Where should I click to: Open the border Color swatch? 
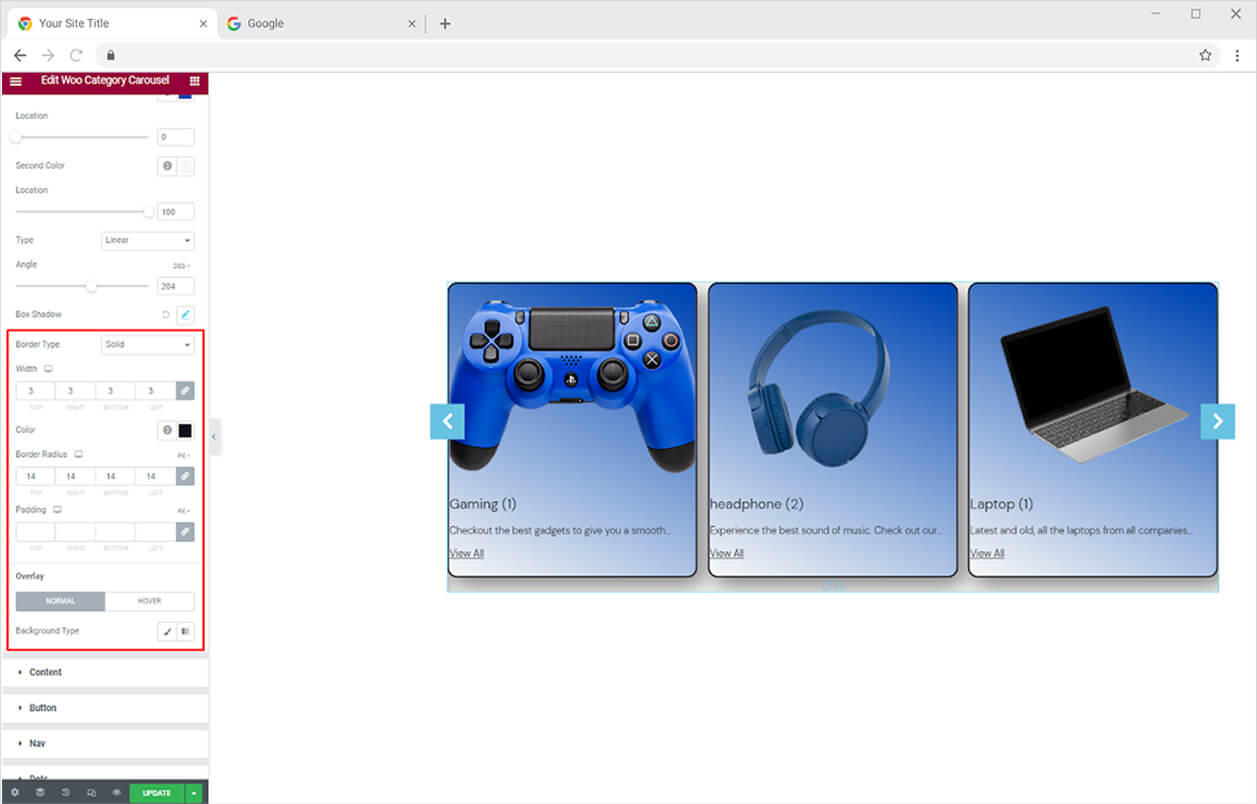pyautogui.click(x=185, y=431)
